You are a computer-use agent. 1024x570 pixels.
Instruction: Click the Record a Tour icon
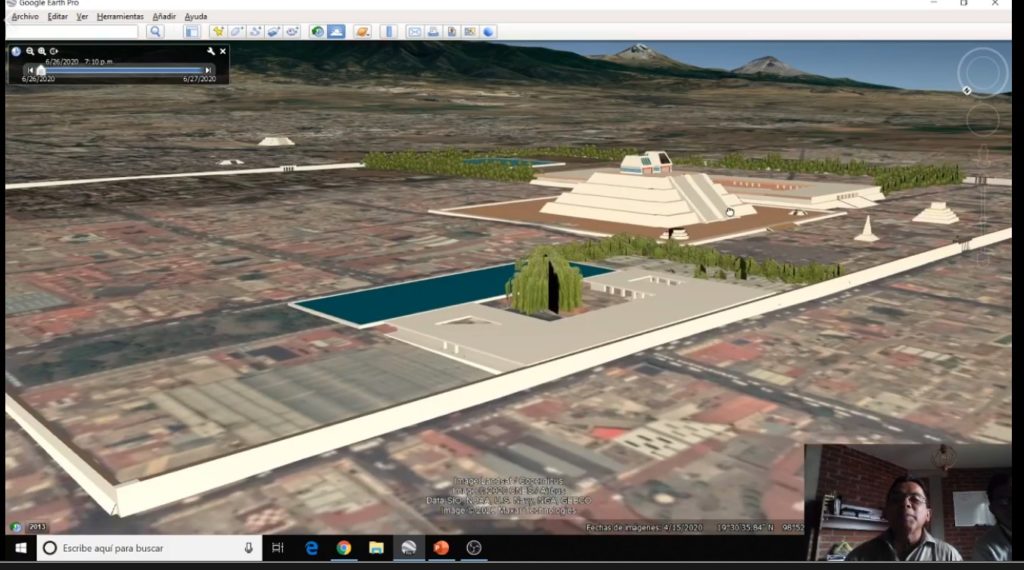point(292,32)
